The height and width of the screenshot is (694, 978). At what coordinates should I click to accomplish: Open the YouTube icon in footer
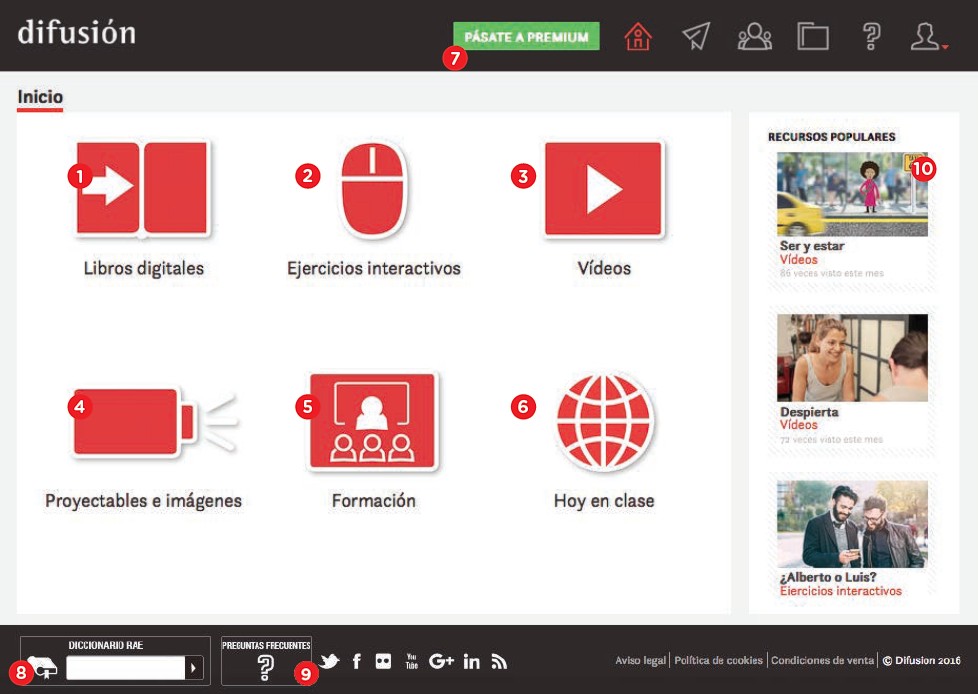pos(412,661)
